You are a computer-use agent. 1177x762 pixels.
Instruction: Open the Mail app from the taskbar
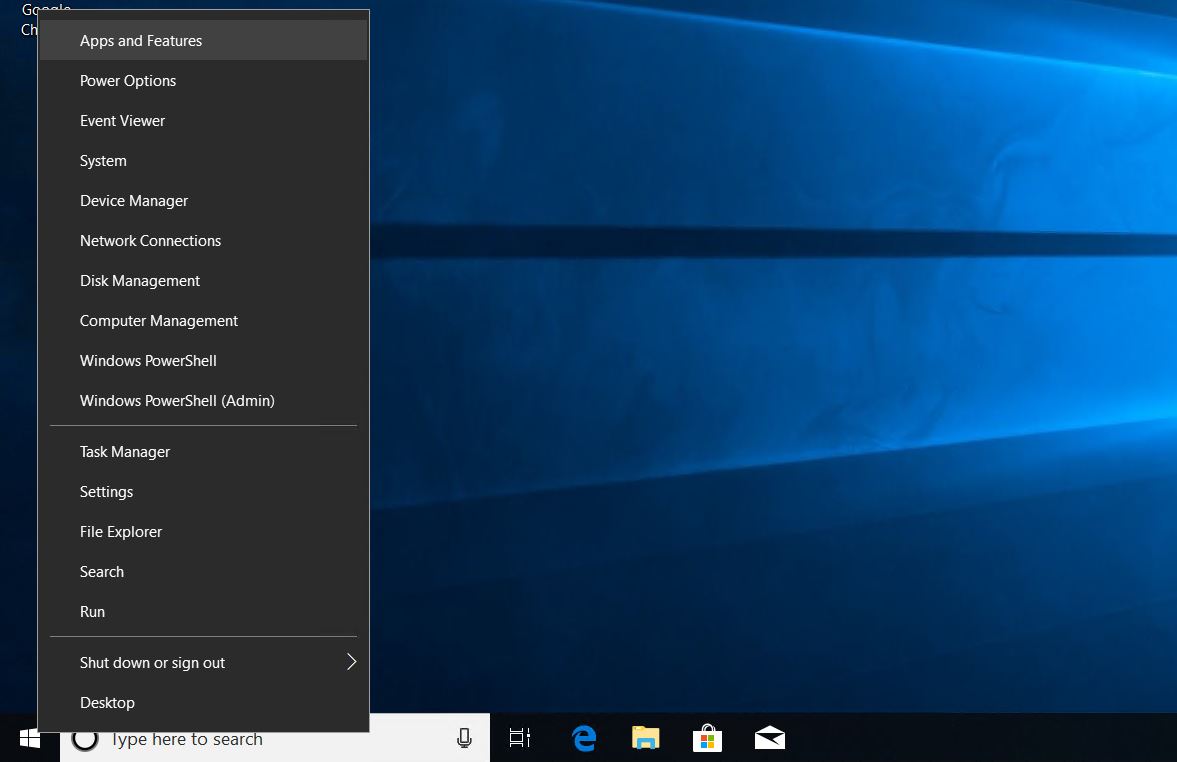[x=769, y=738]
